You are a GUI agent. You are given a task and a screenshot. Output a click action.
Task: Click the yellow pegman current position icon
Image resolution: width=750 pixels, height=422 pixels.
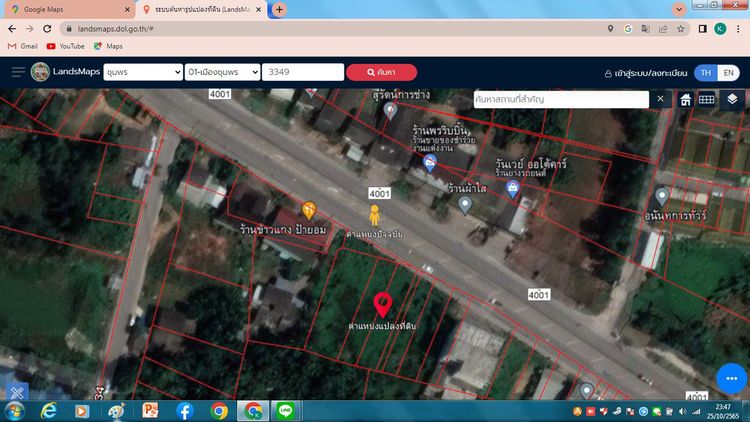375,215
